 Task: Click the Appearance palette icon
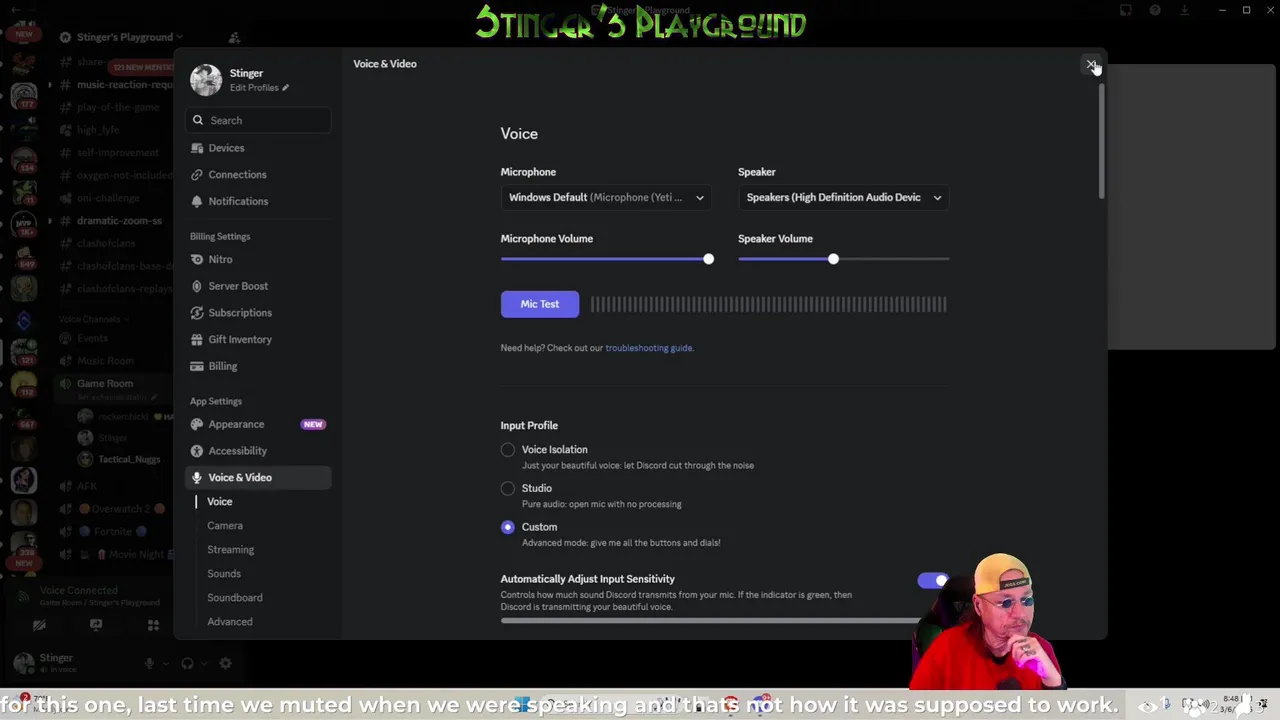pos(197,424)
